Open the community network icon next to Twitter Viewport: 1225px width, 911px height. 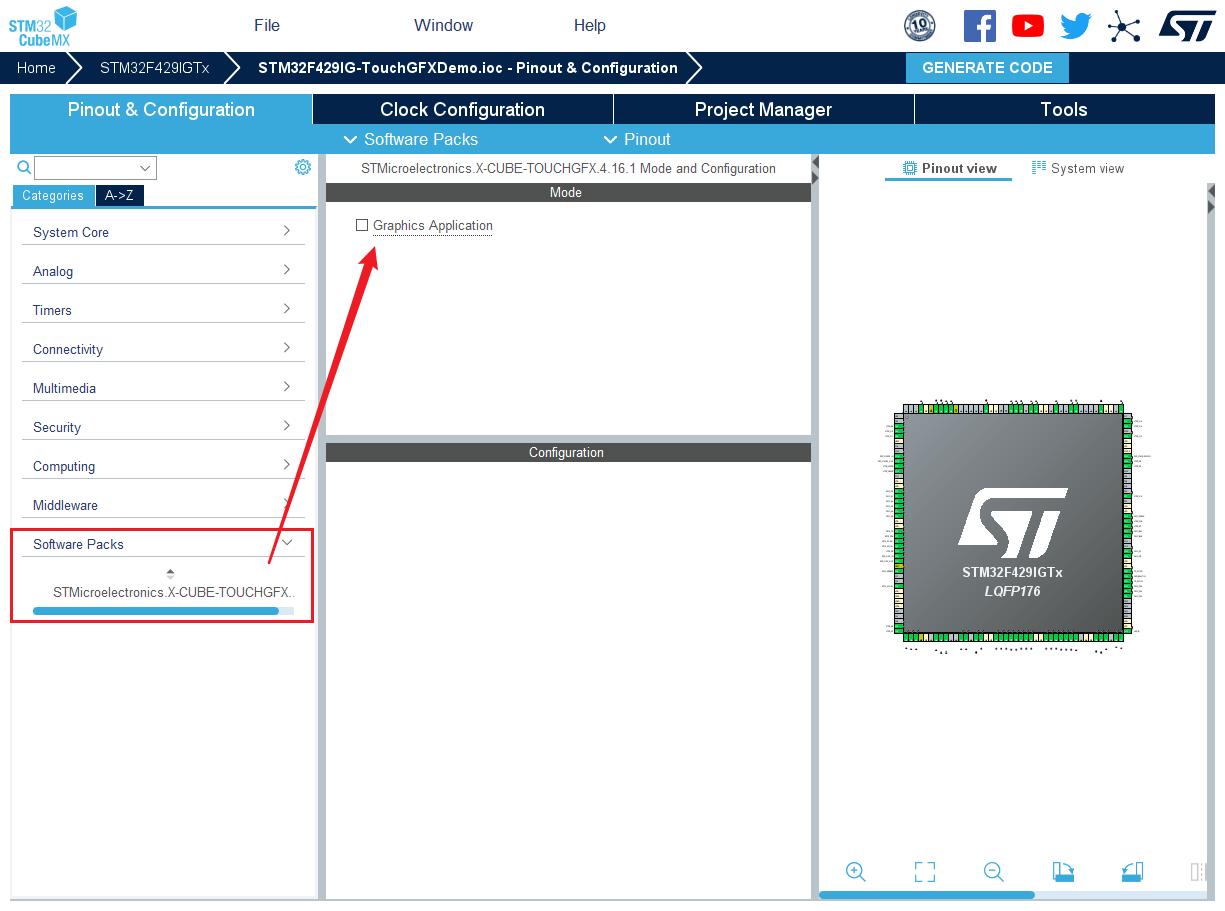point(1124,25)
